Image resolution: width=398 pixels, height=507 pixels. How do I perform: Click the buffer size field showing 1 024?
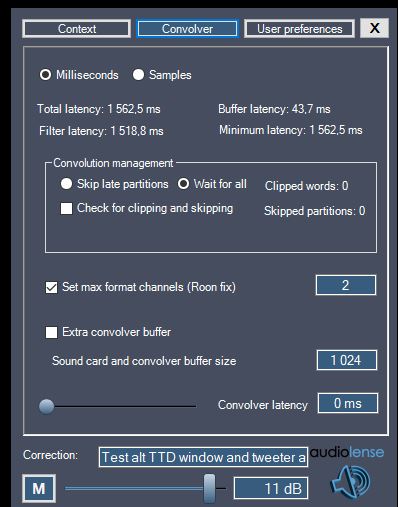coord(347,360)
